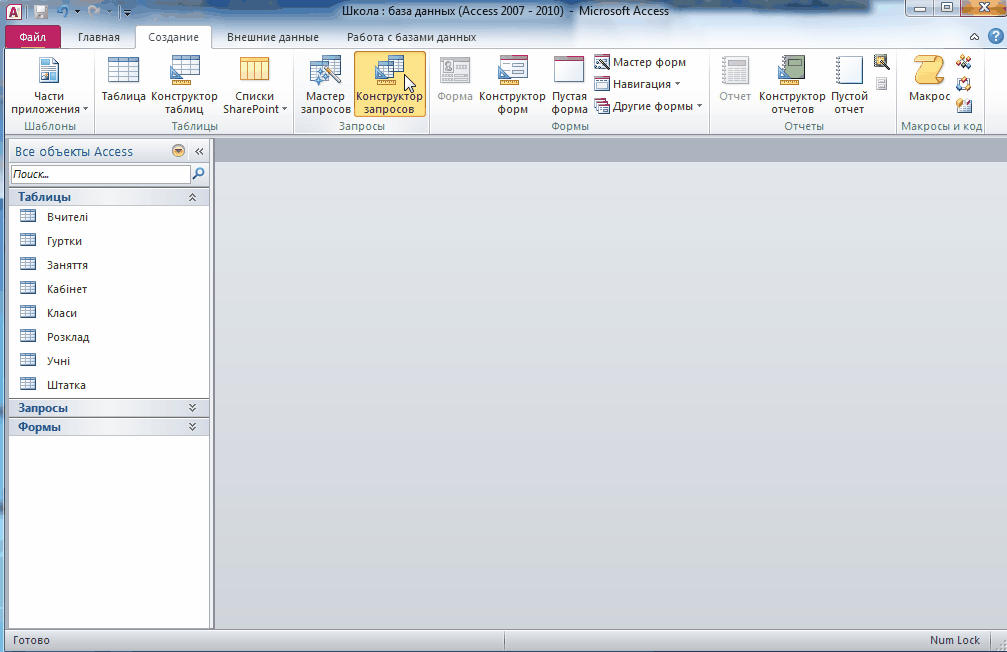
Task: Click the labels icon in Отчеты group
Action: pos(882,84)
